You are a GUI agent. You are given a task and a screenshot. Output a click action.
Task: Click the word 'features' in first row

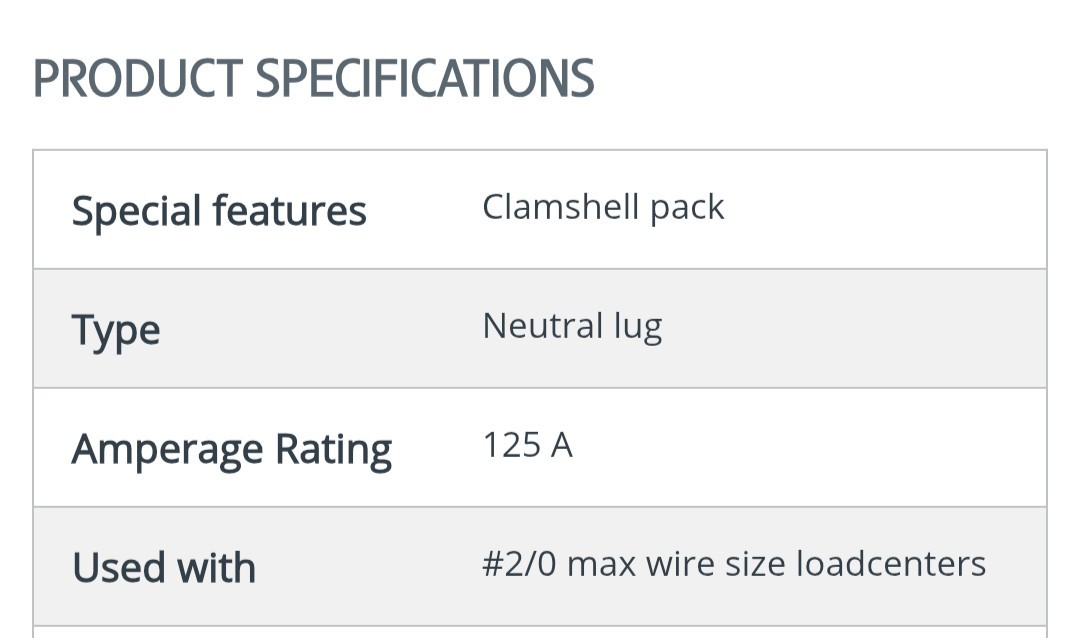click(x=289, y=210)
